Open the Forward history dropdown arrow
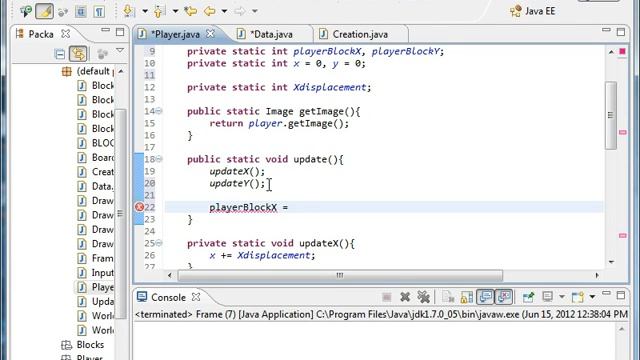The image size is (640, 360). pos(254,11)
